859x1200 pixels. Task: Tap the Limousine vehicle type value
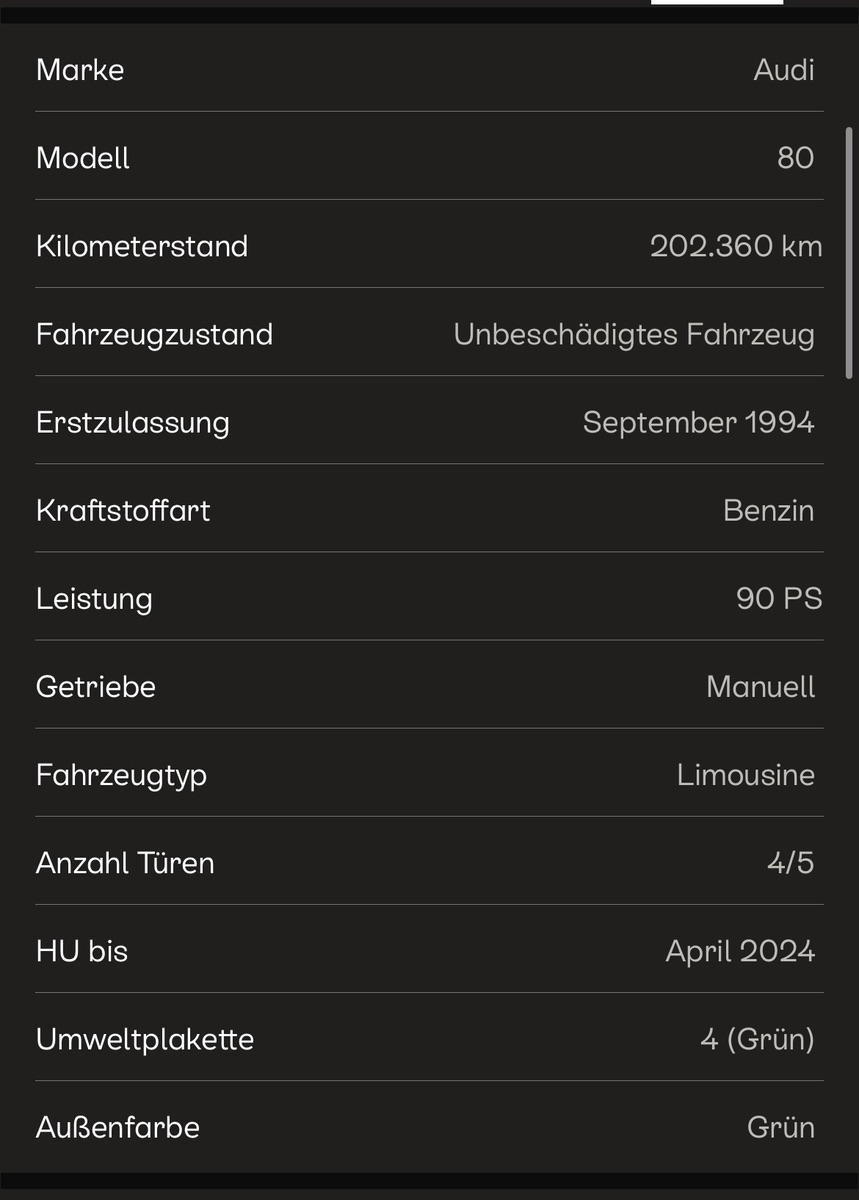[745, 775]
